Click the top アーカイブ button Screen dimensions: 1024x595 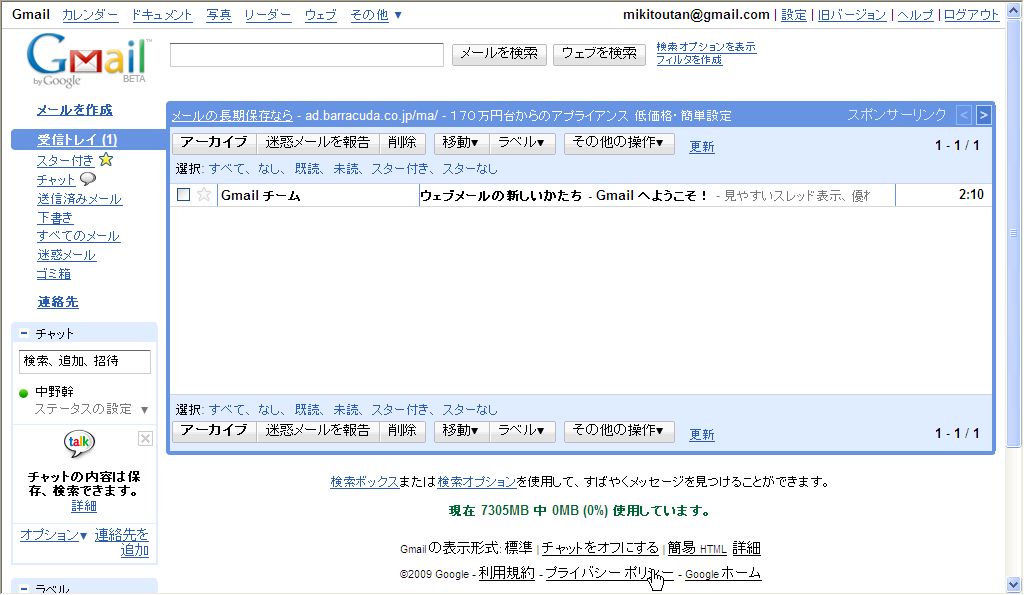pos(214,143)
